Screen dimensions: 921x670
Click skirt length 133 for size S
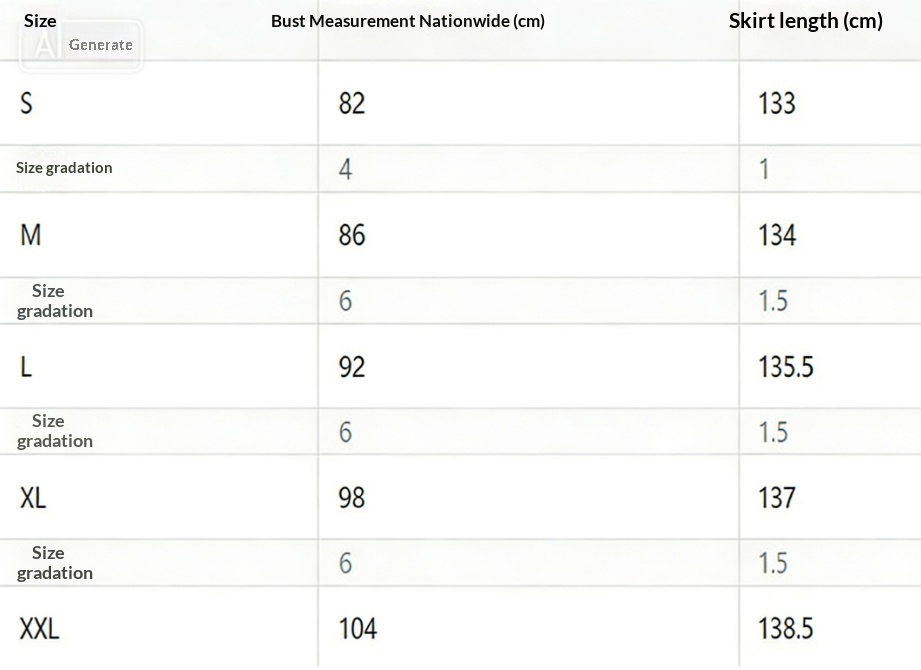(777, 102)
